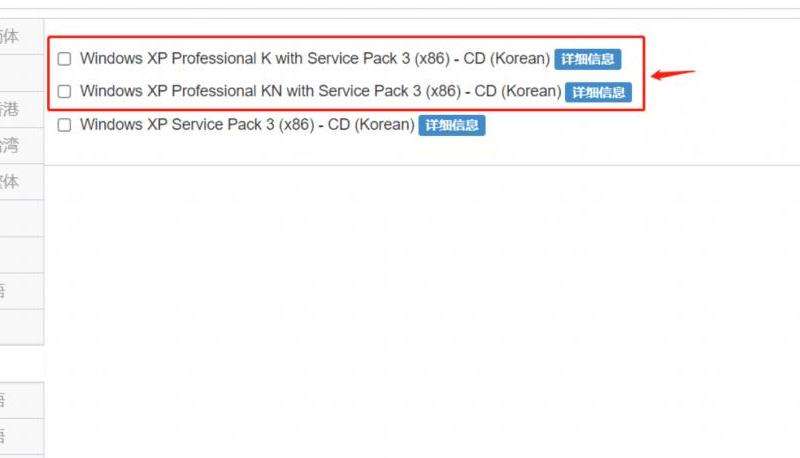Select the blank tab just above the upper 语 tab
This screenshot has width=800, height=458.
(21, 255)
